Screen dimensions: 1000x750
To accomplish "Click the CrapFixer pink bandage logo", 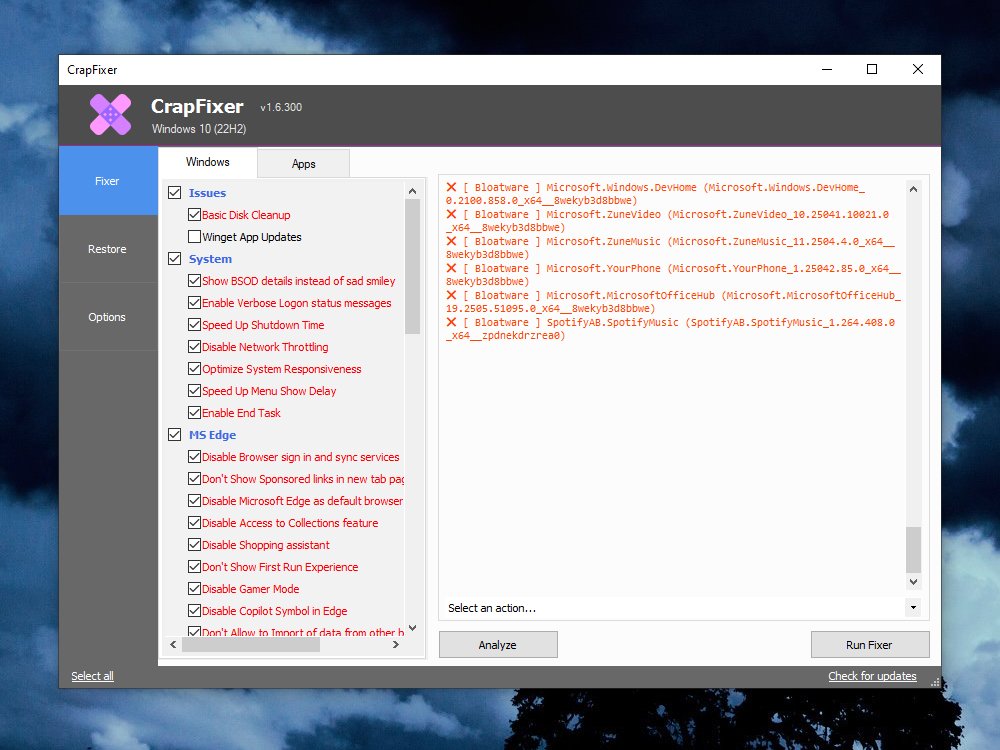I will pos(110,115).
